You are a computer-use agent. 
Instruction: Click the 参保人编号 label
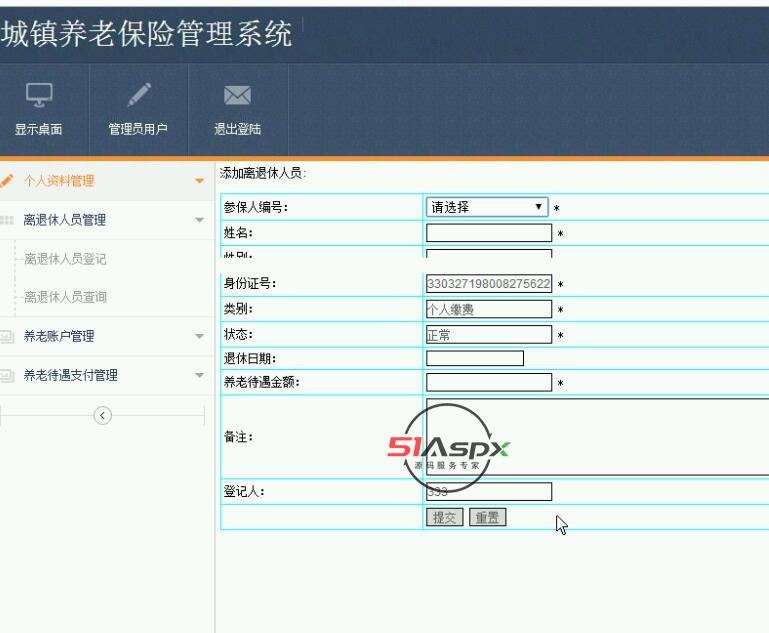coord(256,207)
